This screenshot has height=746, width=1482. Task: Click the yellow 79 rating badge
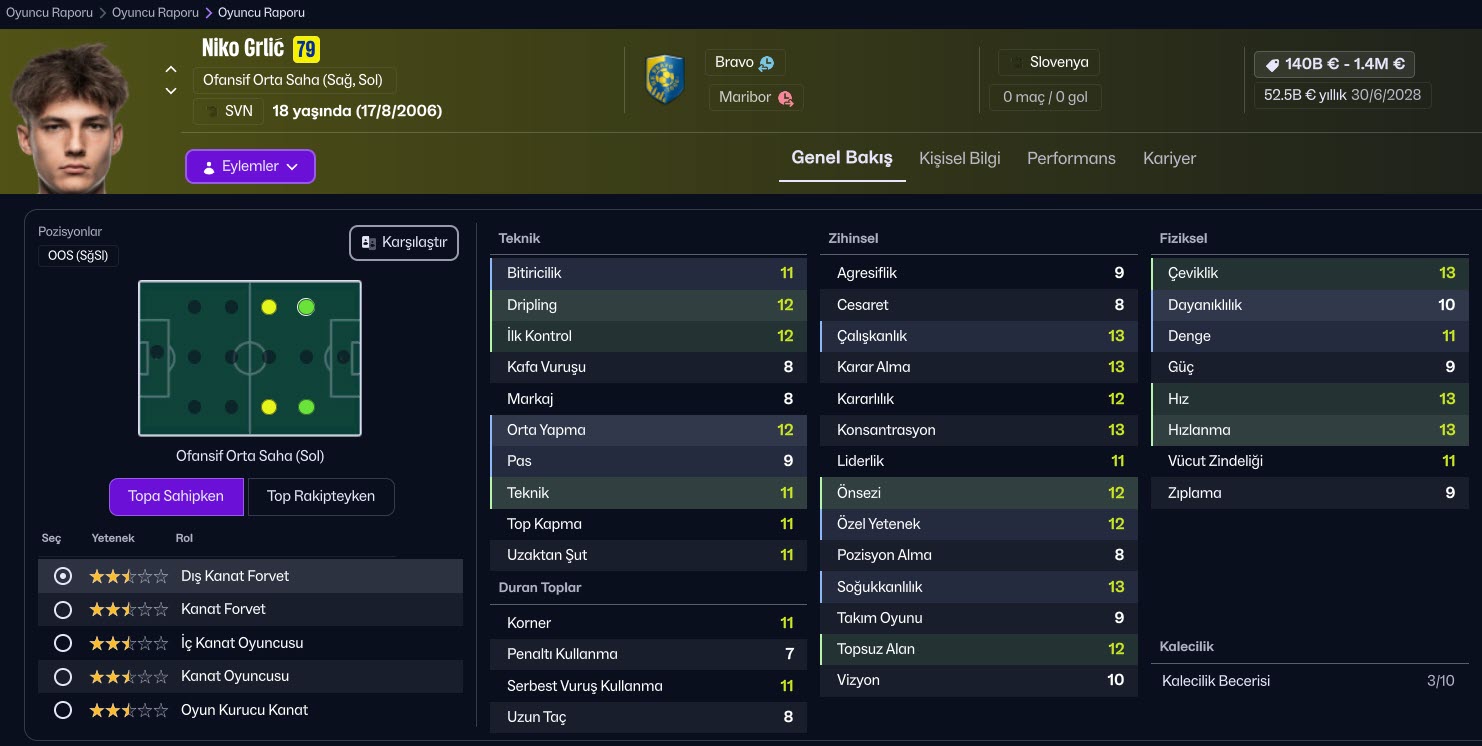click(306, 49)
